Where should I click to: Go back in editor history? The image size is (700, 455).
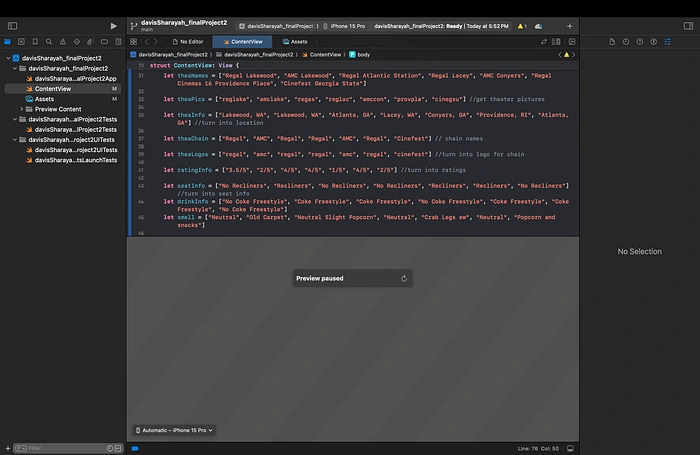[x=146, y=42]
